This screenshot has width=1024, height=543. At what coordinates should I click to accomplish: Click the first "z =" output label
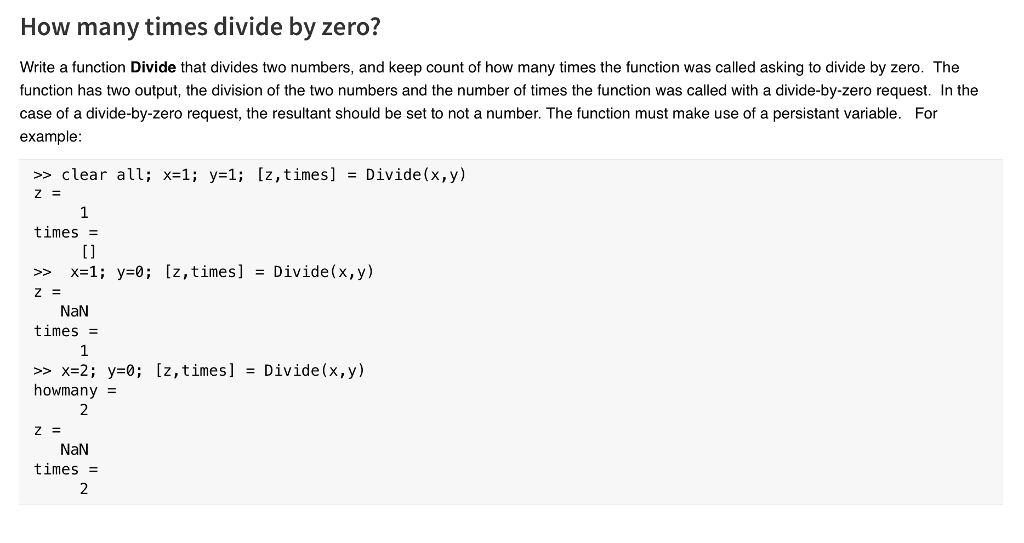tap(47, 193)
